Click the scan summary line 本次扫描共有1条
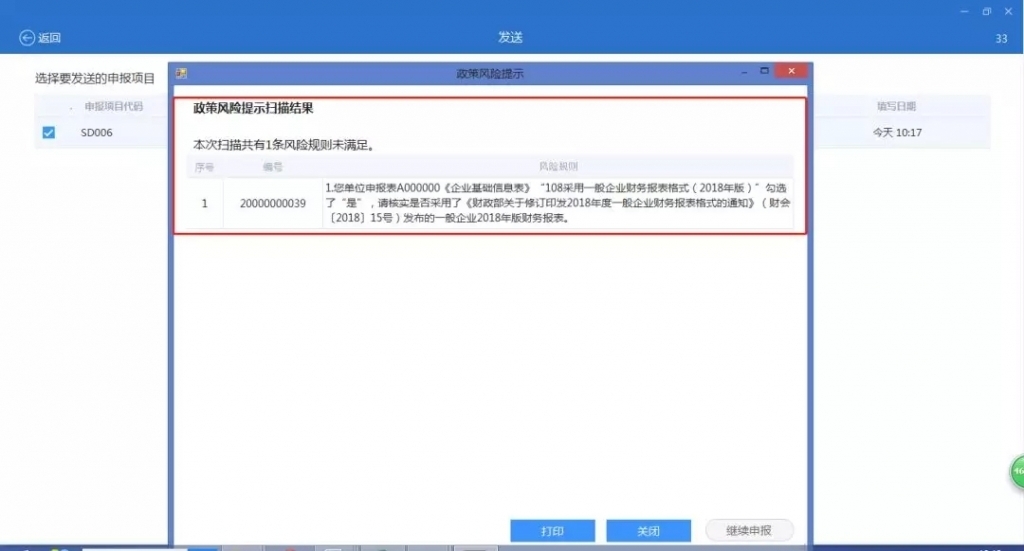The height and width of the screenshot is (551, 1024). point(284,145)
